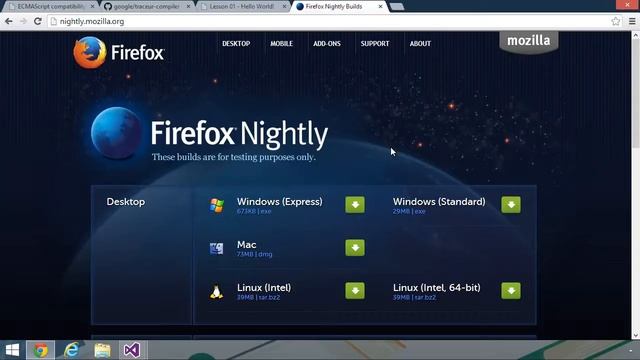Click the Windows (Express) link text

(x=280, y=202)
